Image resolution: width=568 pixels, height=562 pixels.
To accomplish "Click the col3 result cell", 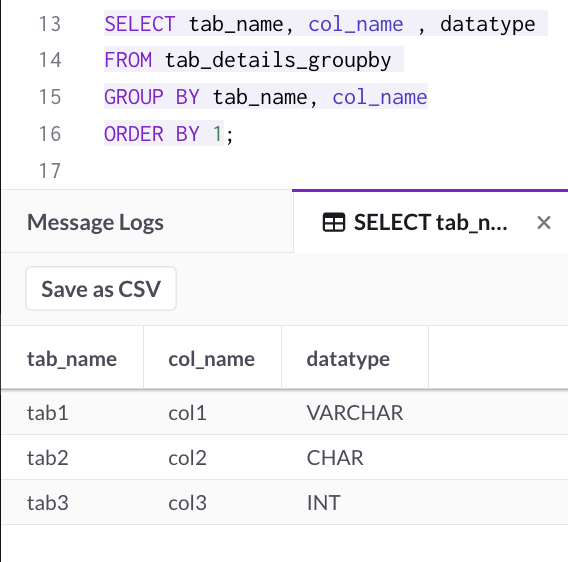I will [x=187, y=503].
